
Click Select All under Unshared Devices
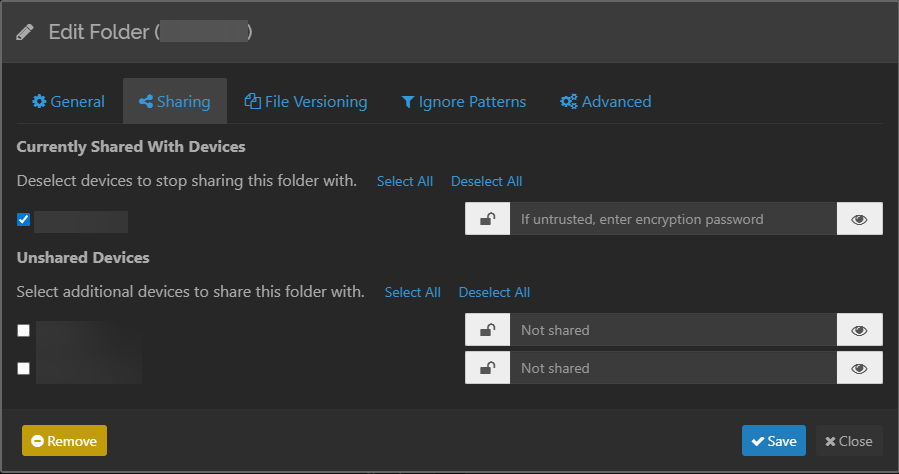click(412, 292)
